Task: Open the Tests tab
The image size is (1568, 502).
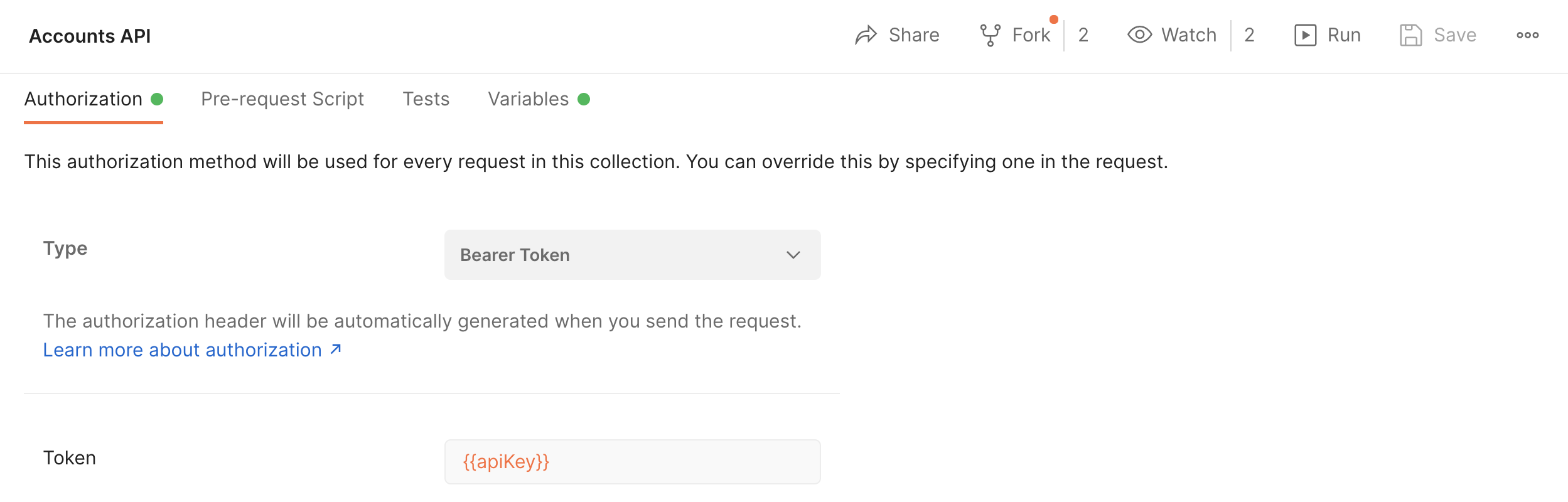Action: click(x=426, y=99)
